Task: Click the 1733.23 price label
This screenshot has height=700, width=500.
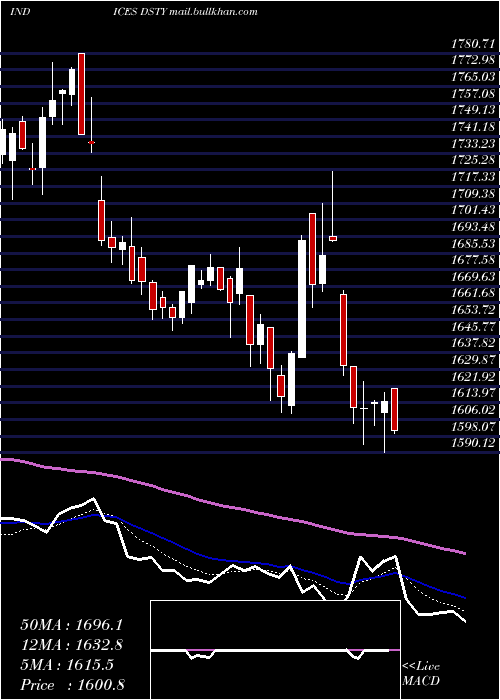Action: [473, 144]
